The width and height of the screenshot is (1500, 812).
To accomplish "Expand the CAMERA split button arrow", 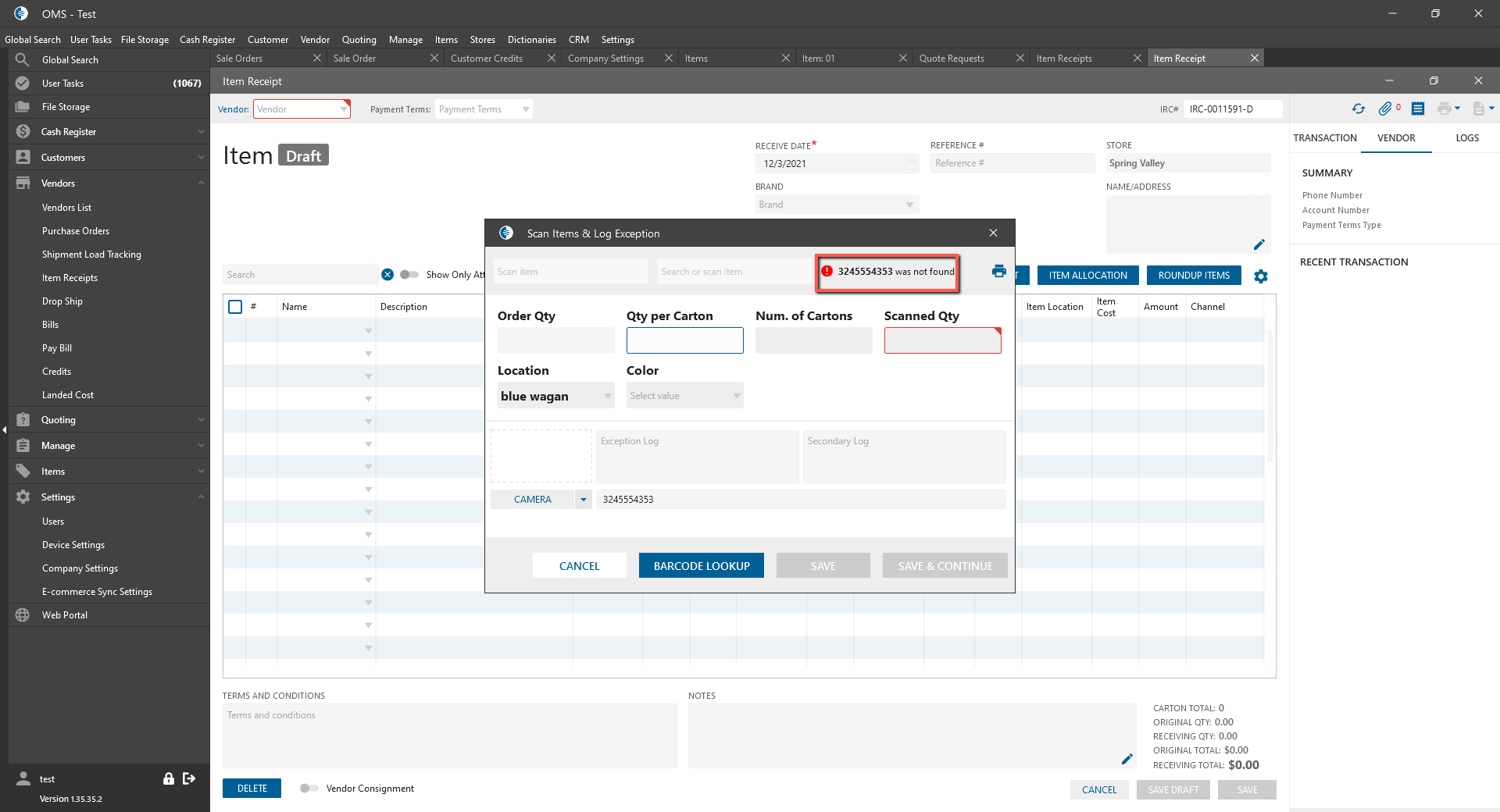I will coord(584,500).
